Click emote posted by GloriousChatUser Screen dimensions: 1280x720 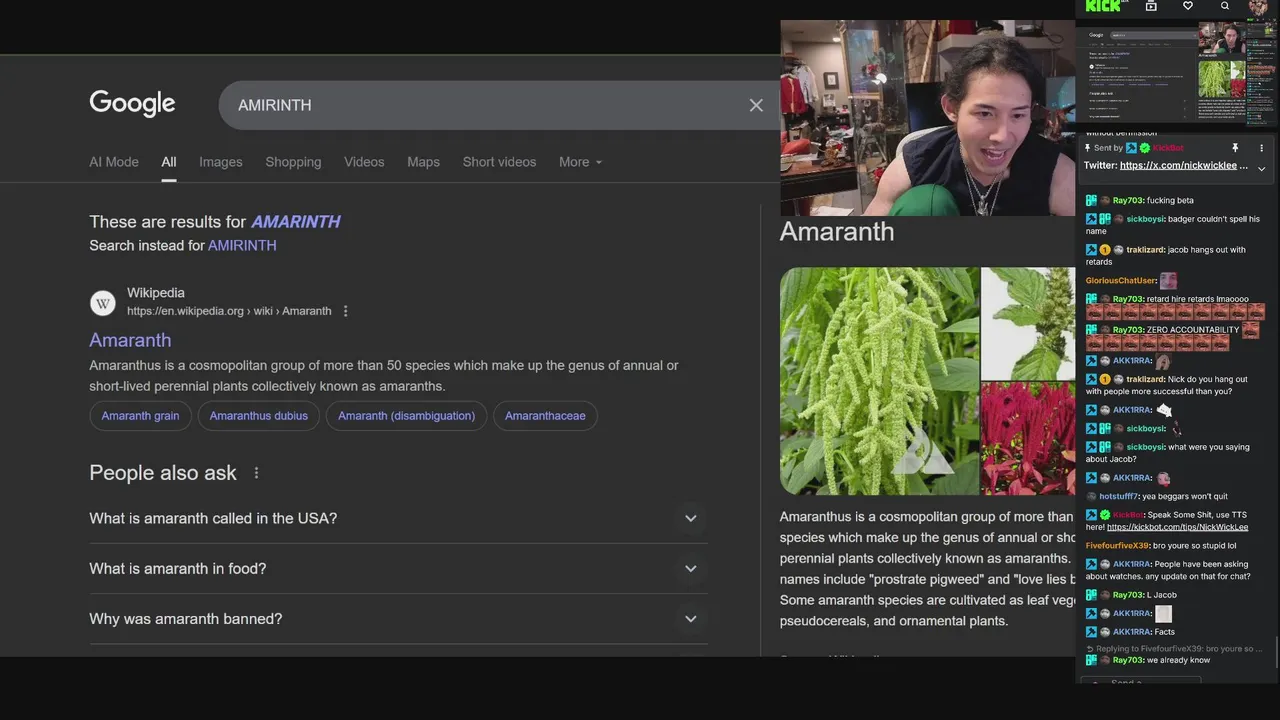pyautogui.click(x=1168, y=281)
